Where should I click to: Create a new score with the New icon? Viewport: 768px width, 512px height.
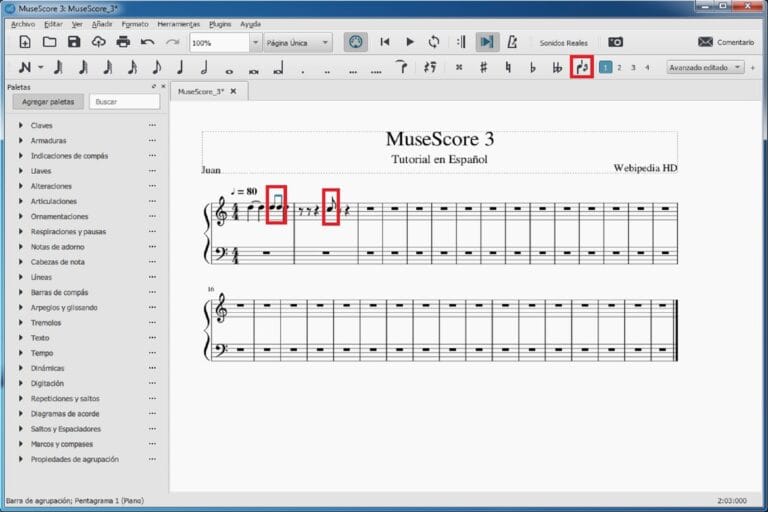tap(24, 42)
